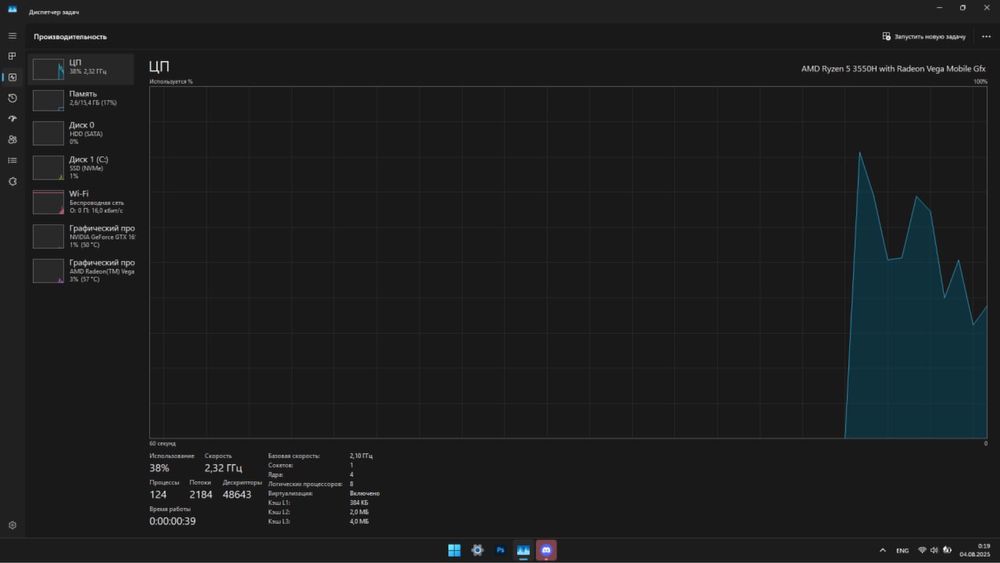Click the uptime value '0:00:00:39'
Screen dimensions: 1000x563
coord(173,521)
